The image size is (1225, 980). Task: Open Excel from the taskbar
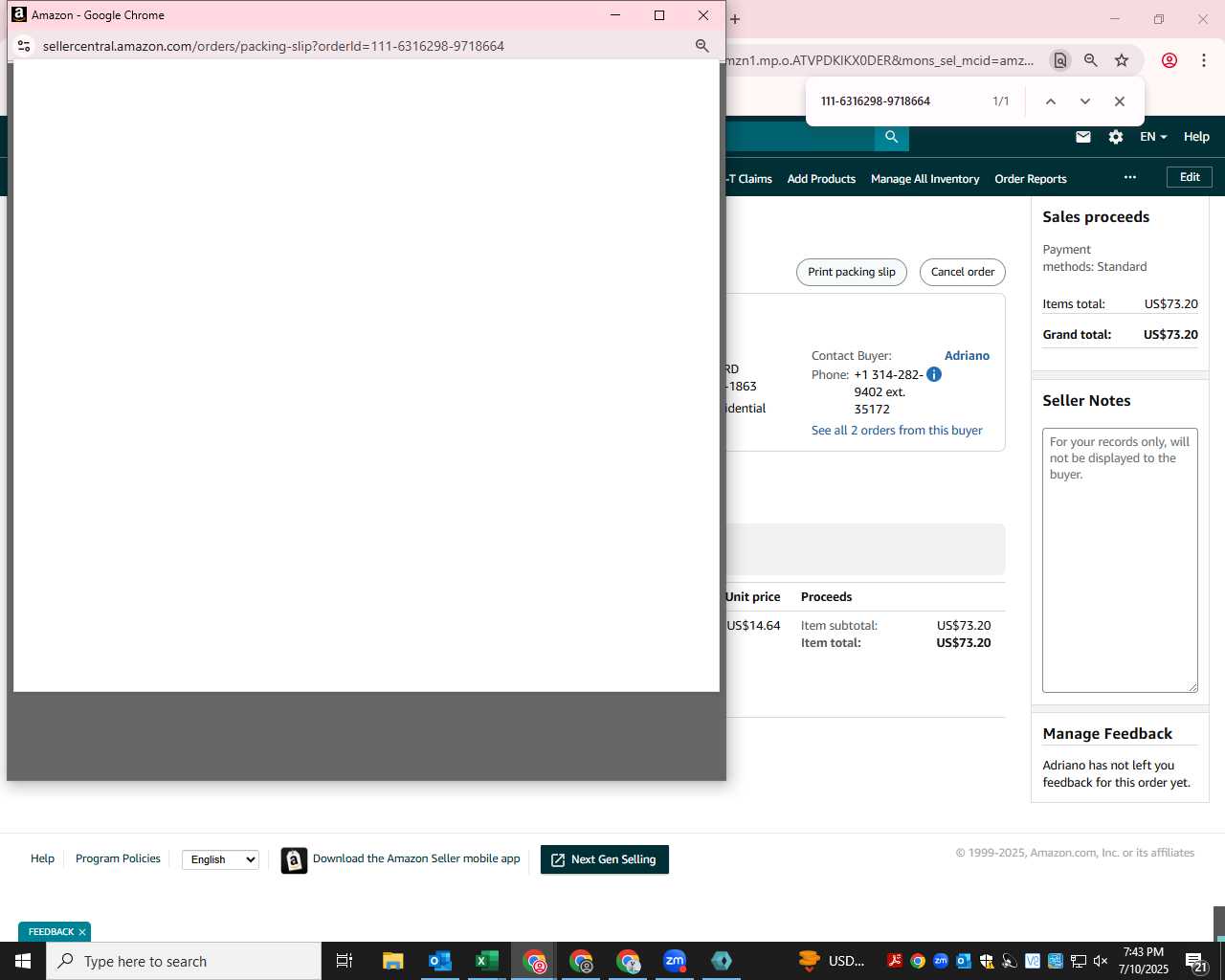pos(486,961)
